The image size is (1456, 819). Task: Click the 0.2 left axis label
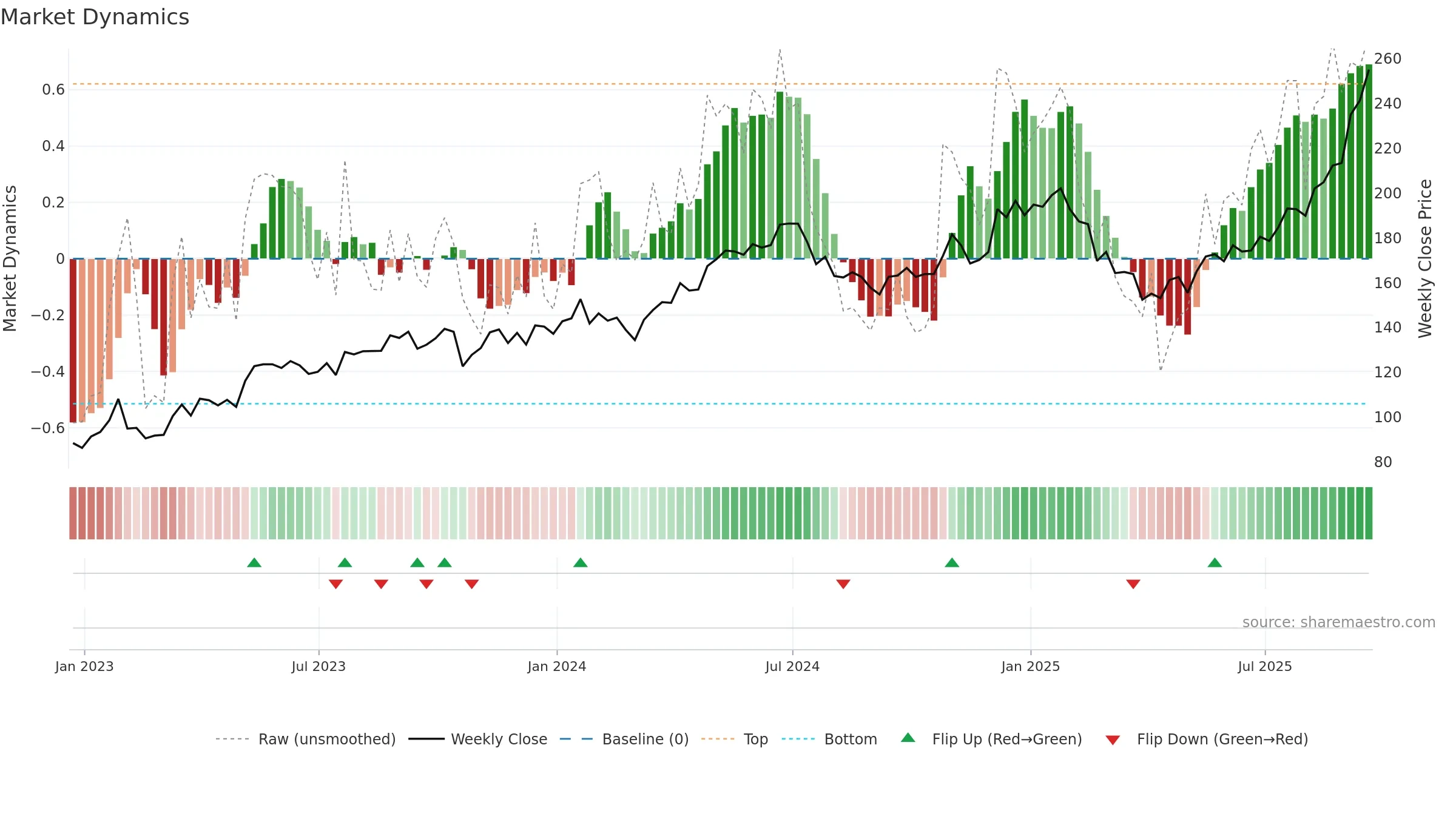click(53, 203)
